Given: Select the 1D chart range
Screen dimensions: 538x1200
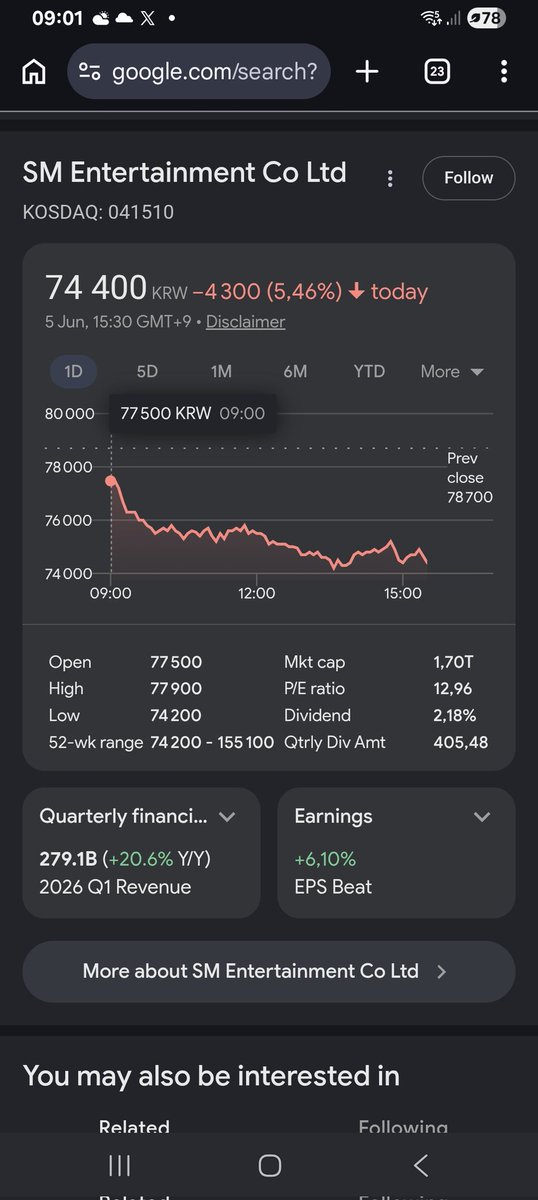Looking at the screenshot, I should tap(73, 371).
